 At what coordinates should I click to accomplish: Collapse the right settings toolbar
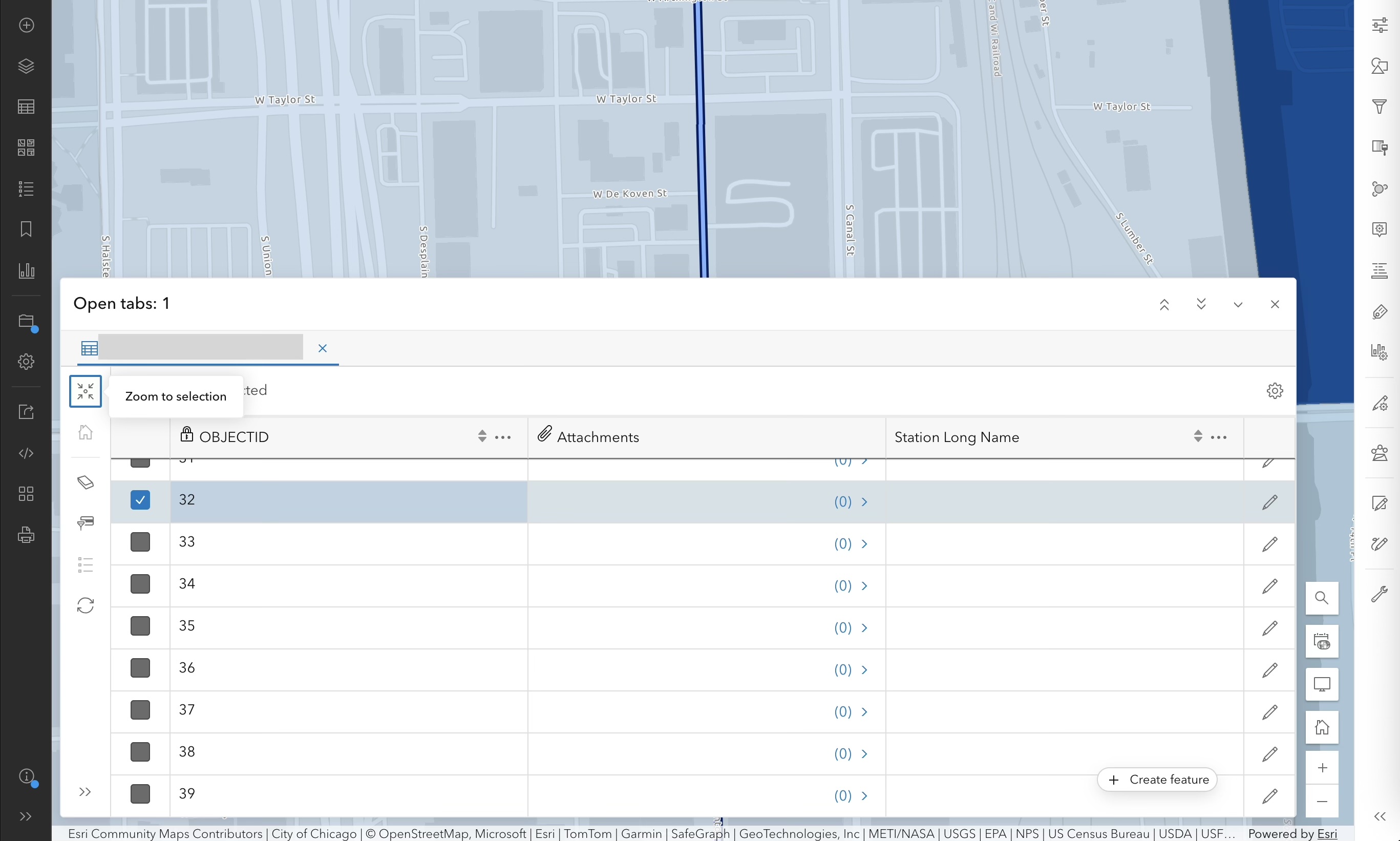point(1380,816)
